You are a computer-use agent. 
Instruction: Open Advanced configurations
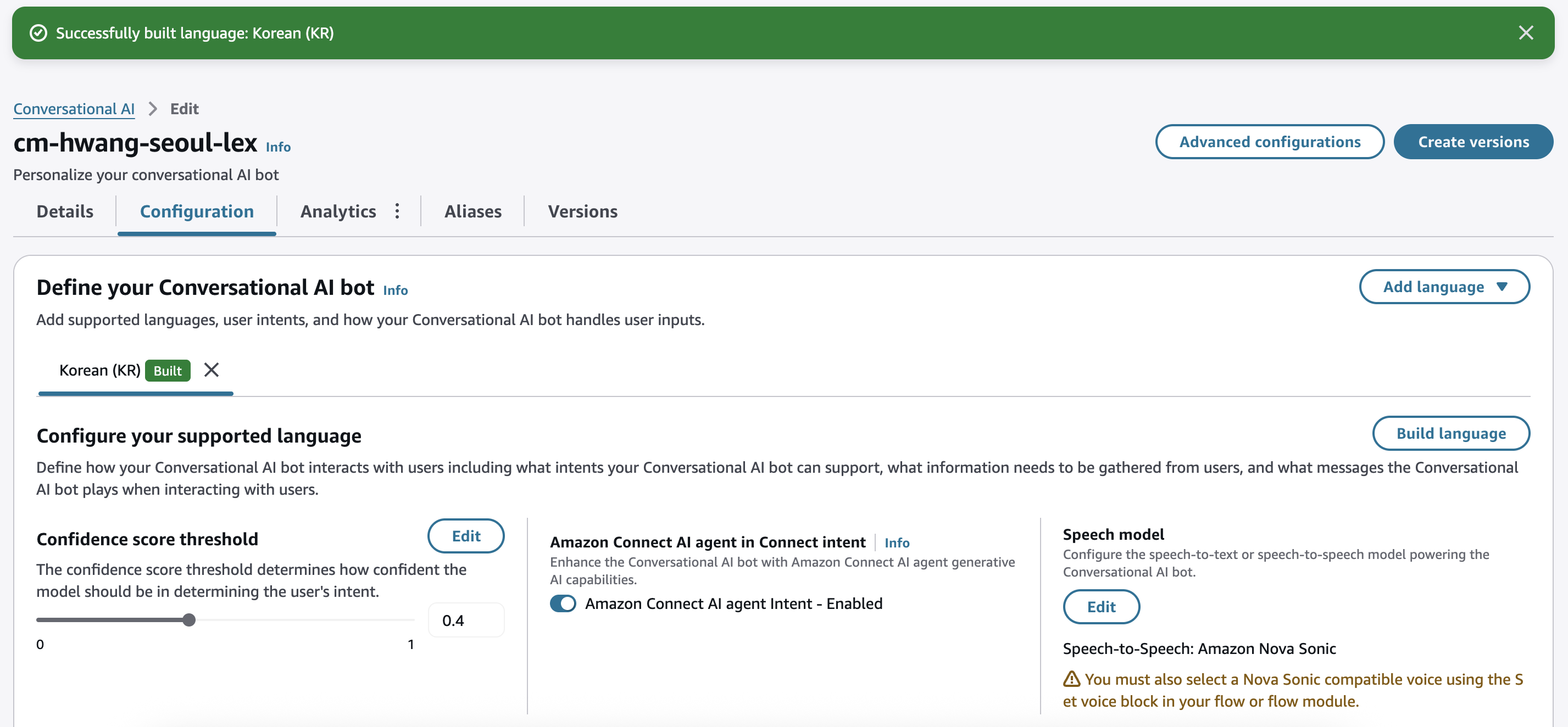point(1270,142)
